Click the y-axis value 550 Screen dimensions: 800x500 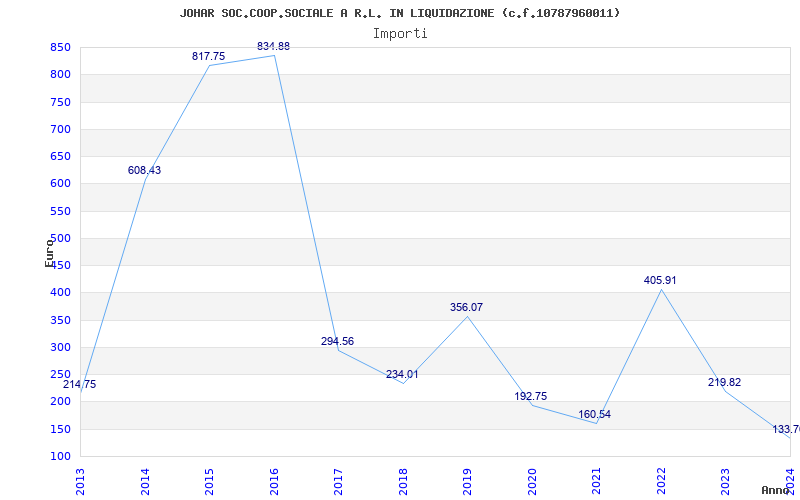(x=60, y=211)
